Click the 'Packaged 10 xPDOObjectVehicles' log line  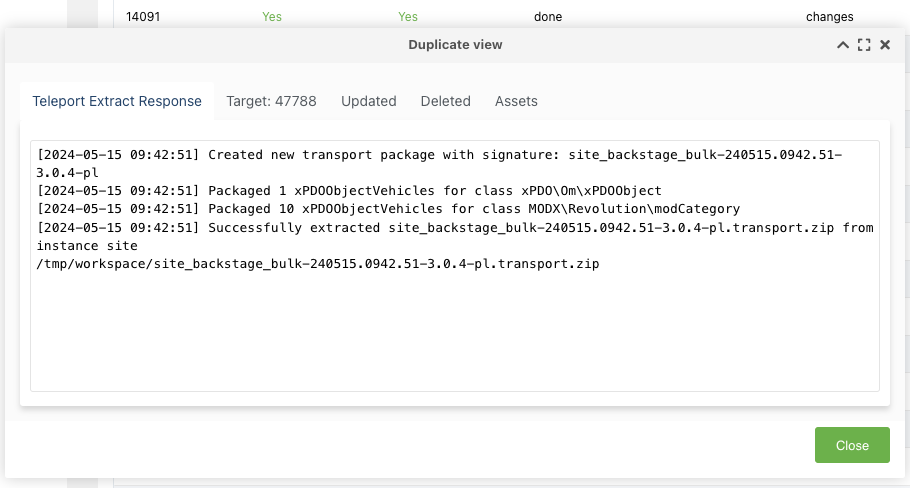388,209
